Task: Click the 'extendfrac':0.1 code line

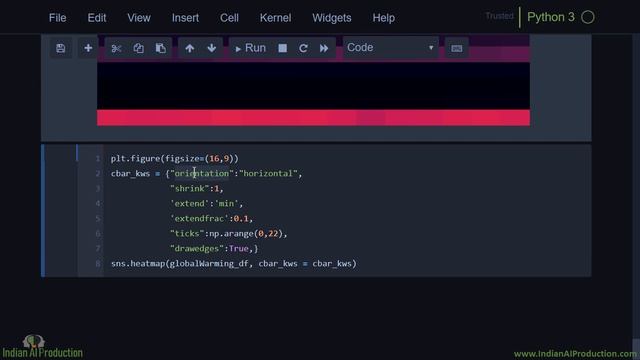Action: pos(211,218)
